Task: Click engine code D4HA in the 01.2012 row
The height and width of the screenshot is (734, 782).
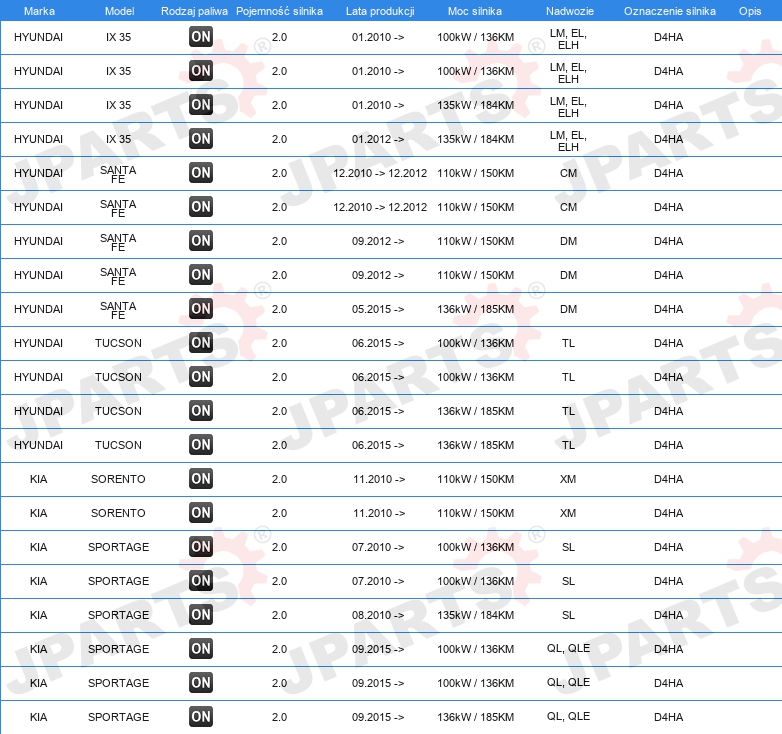Action: (669, 139)
